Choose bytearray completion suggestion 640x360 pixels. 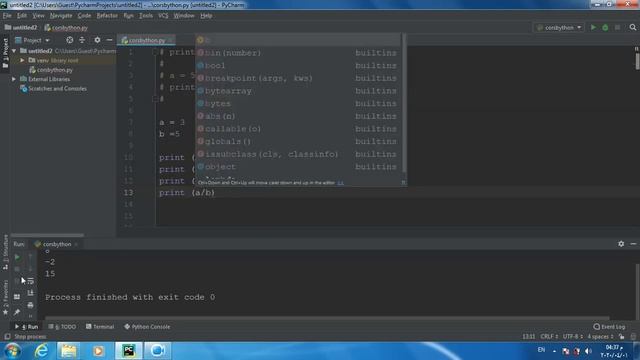coord(298,91)
